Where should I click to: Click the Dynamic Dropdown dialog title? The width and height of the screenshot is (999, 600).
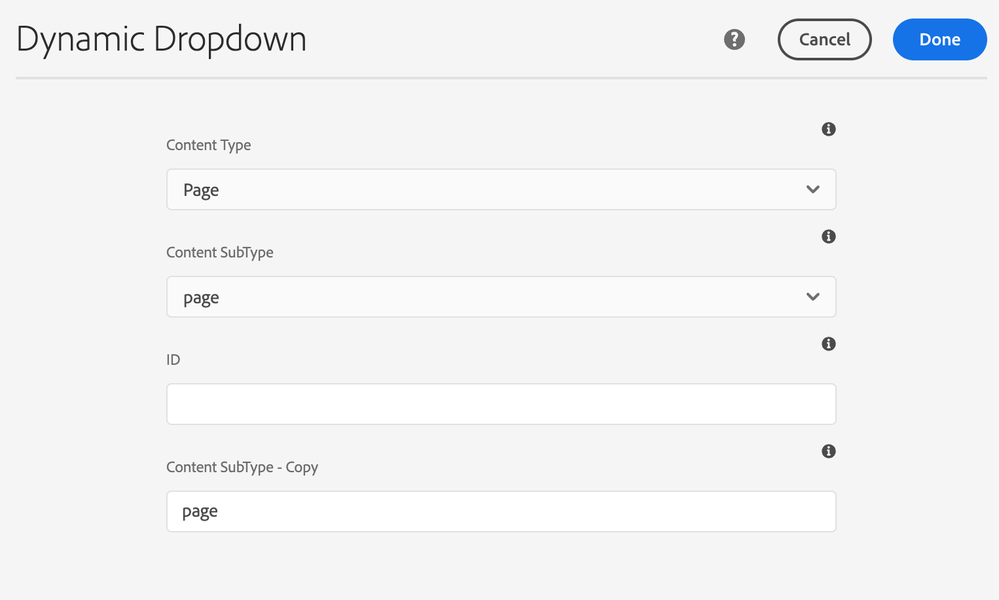coord(161,40)
